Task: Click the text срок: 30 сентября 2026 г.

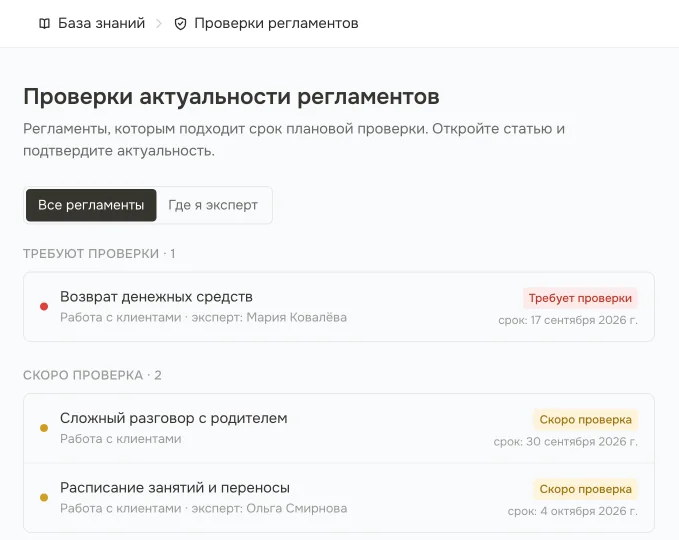Action: [x=566, y=442]
